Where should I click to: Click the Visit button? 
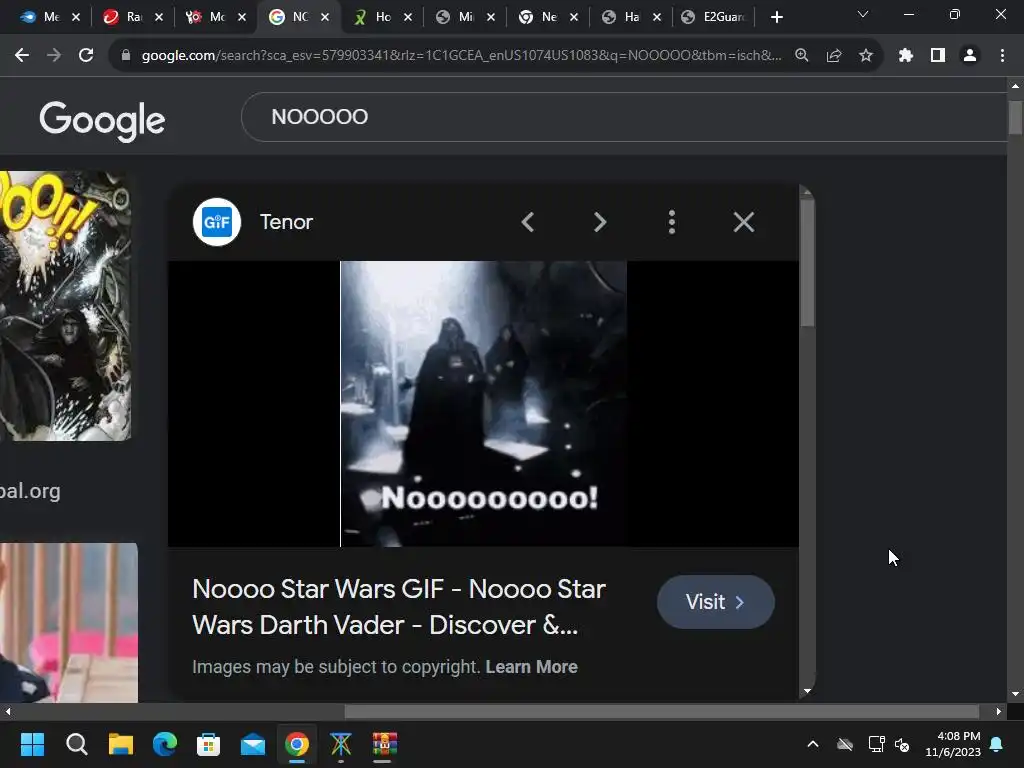click(x=716, y=601)
